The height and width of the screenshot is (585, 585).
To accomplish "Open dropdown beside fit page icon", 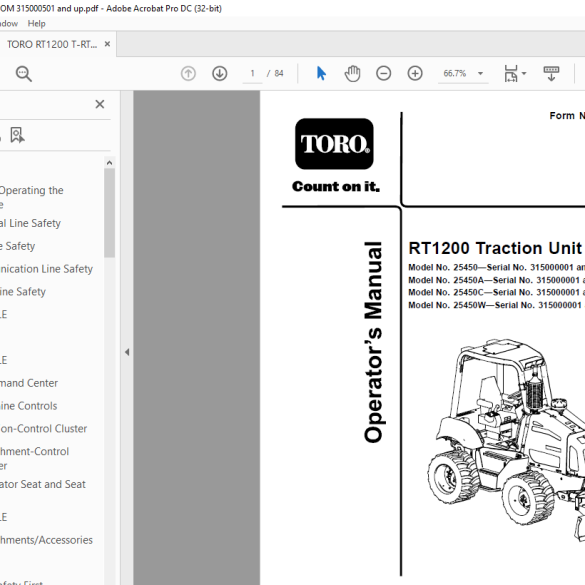I will (x=524, y=73).
